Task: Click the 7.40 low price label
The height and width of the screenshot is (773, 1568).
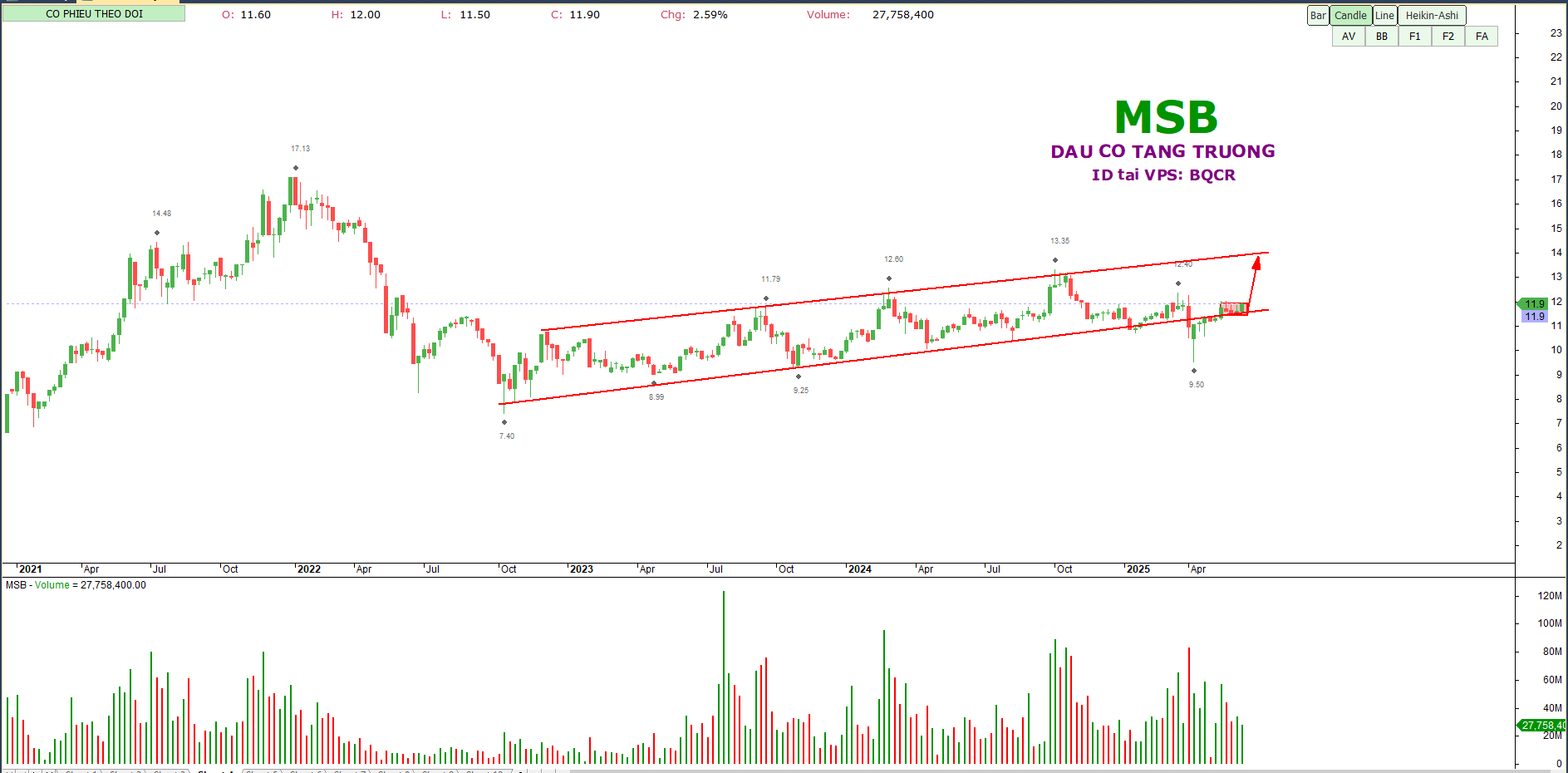Action: coord(507,436)
